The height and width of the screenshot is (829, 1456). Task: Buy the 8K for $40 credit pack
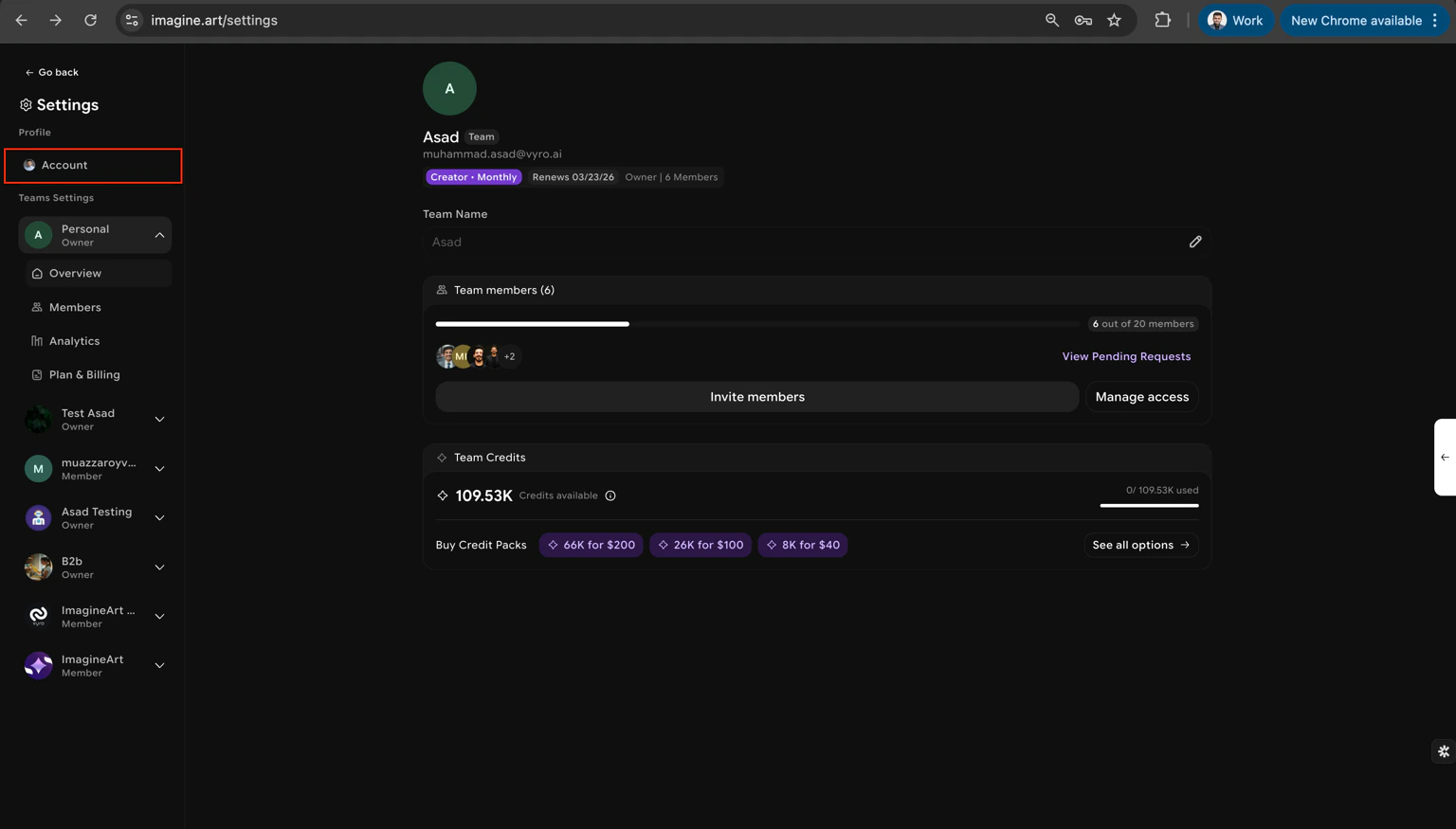(803, 545)
